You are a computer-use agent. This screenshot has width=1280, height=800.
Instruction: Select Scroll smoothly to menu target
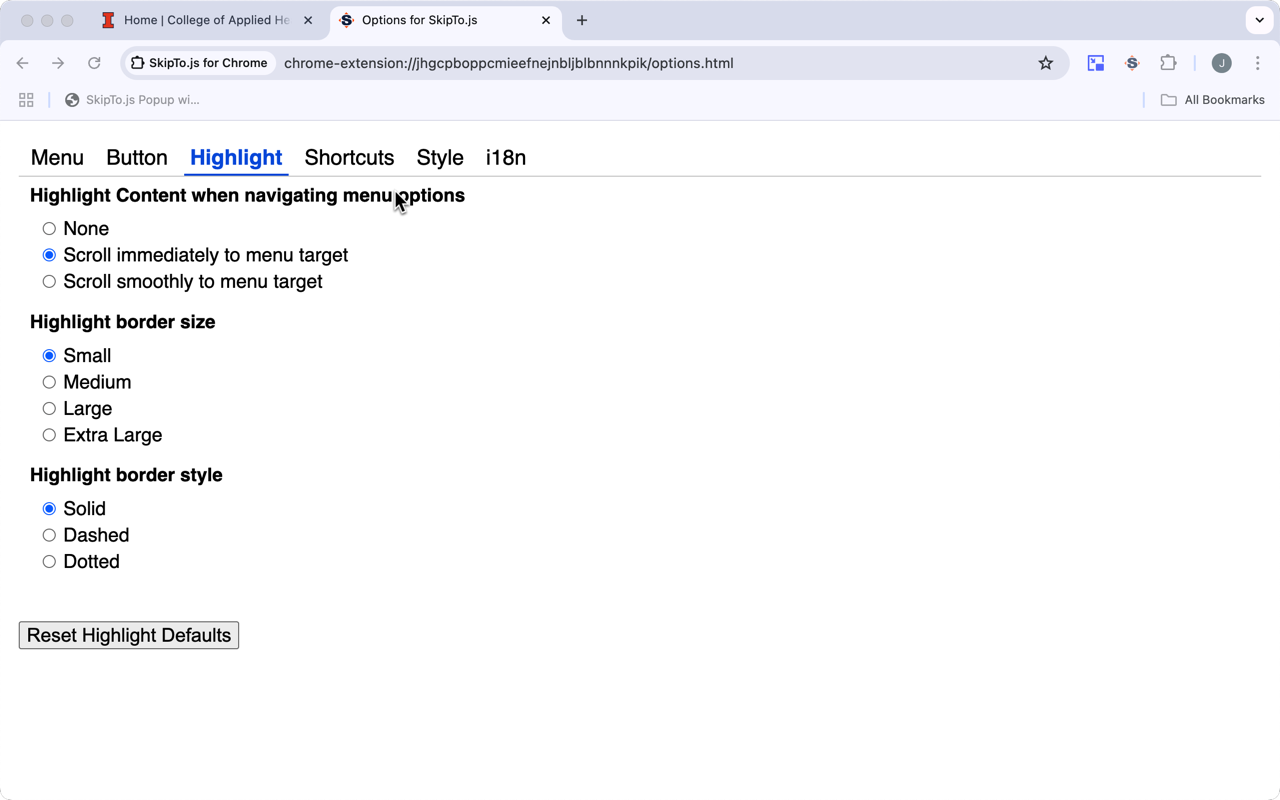click(49, 282)
